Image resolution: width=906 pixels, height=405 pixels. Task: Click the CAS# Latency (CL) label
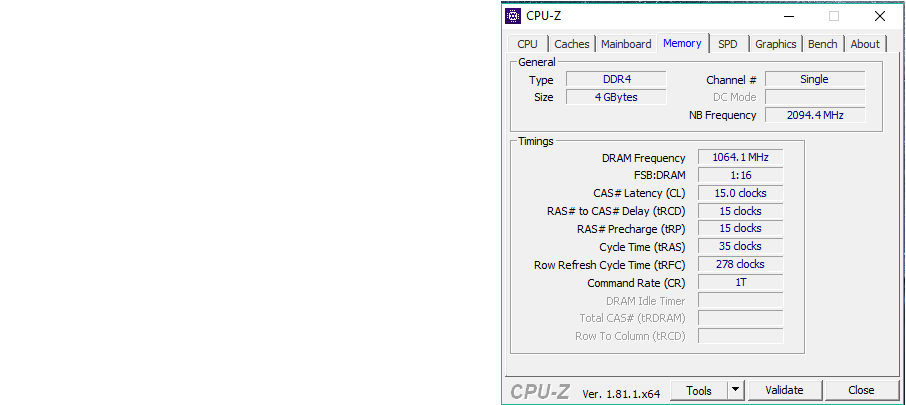639,193
